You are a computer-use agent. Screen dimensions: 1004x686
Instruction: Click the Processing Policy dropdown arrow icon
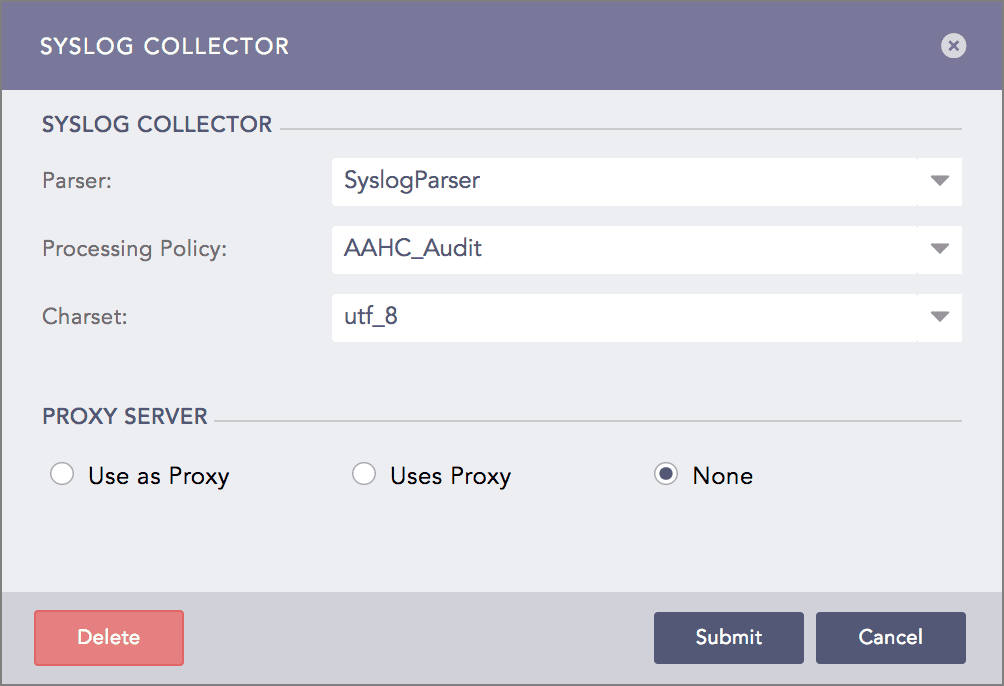tap(938, 250)
